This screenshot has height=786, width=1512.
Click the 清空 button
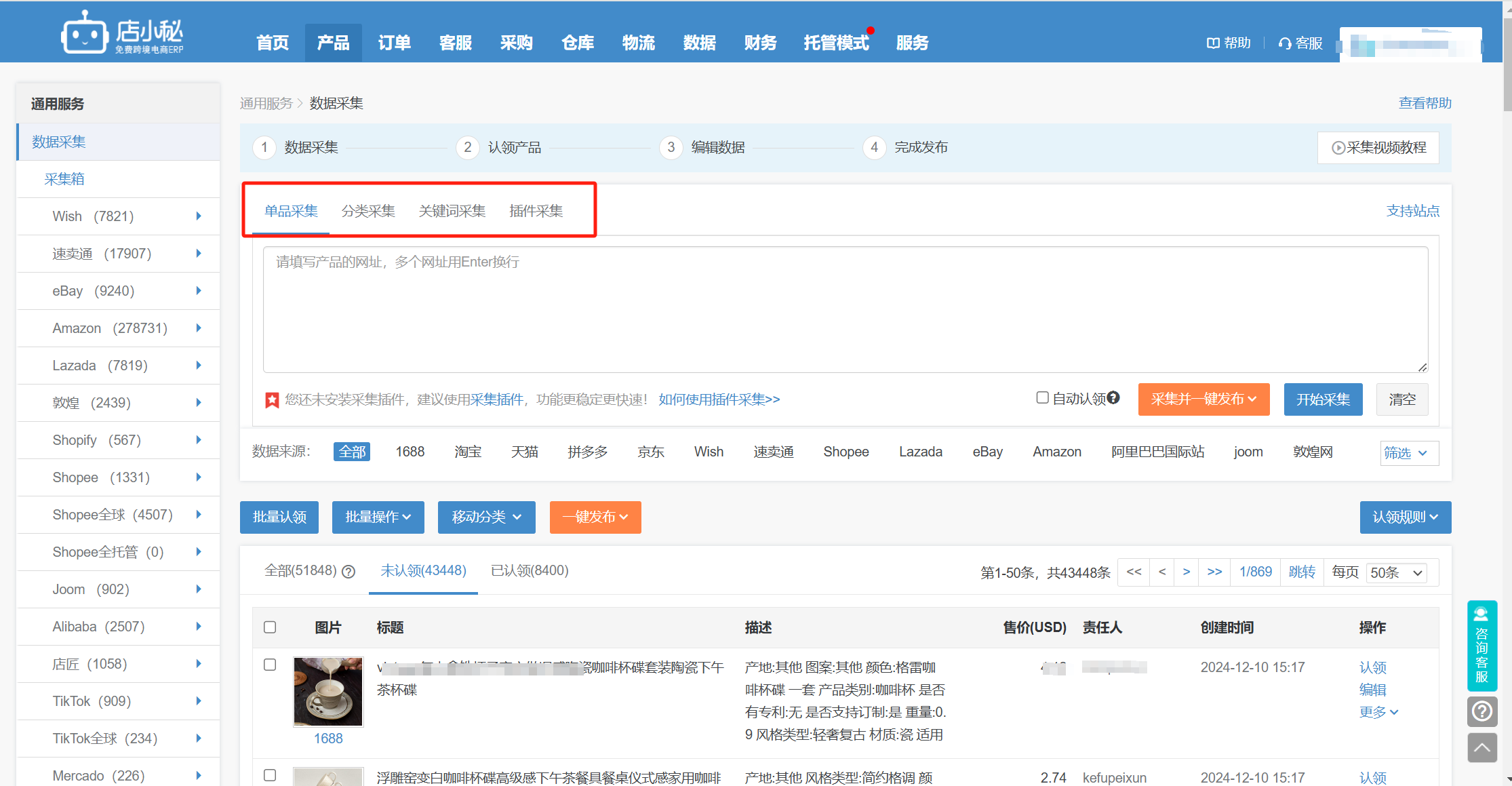(x=1402, y=399)
